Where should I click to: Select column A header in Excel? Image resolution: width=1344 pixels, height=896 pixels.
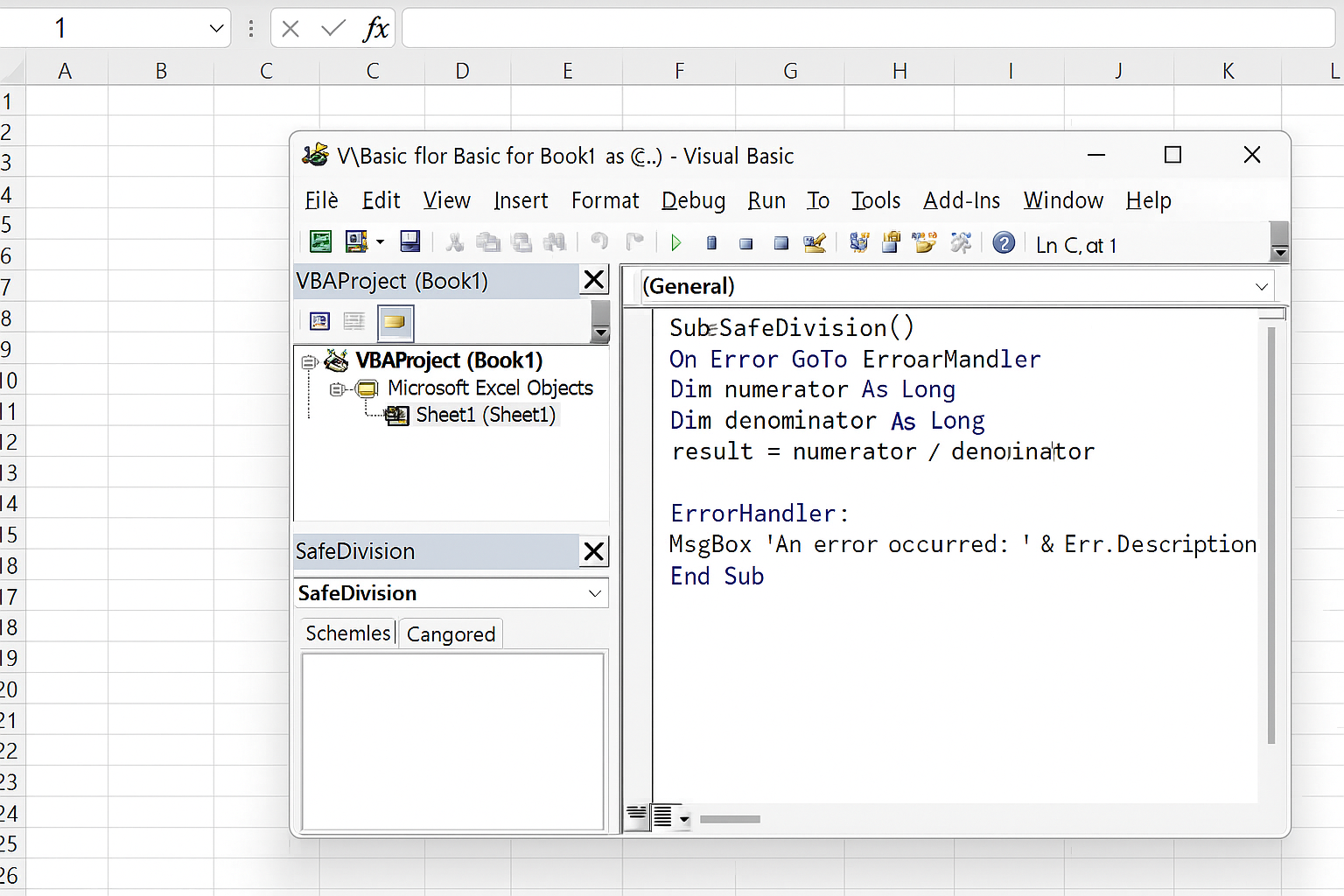click(x=66, y=71)
